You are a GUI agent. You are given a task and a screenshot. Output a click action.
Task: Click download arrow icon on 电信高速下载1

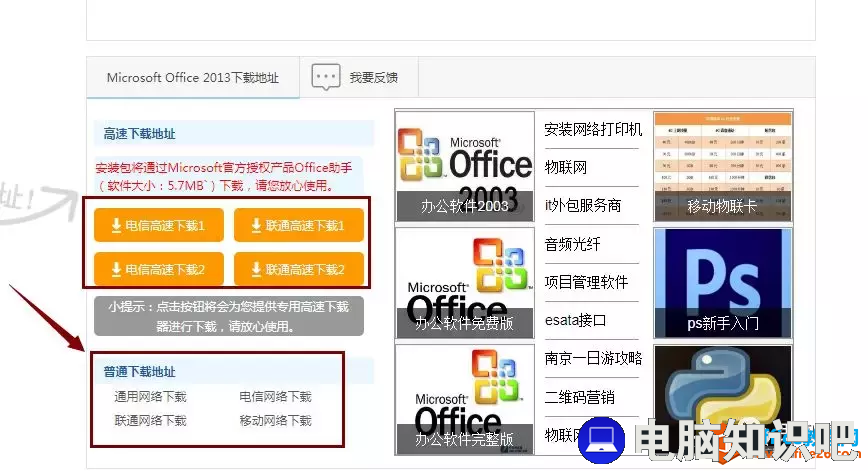(116, 225)
